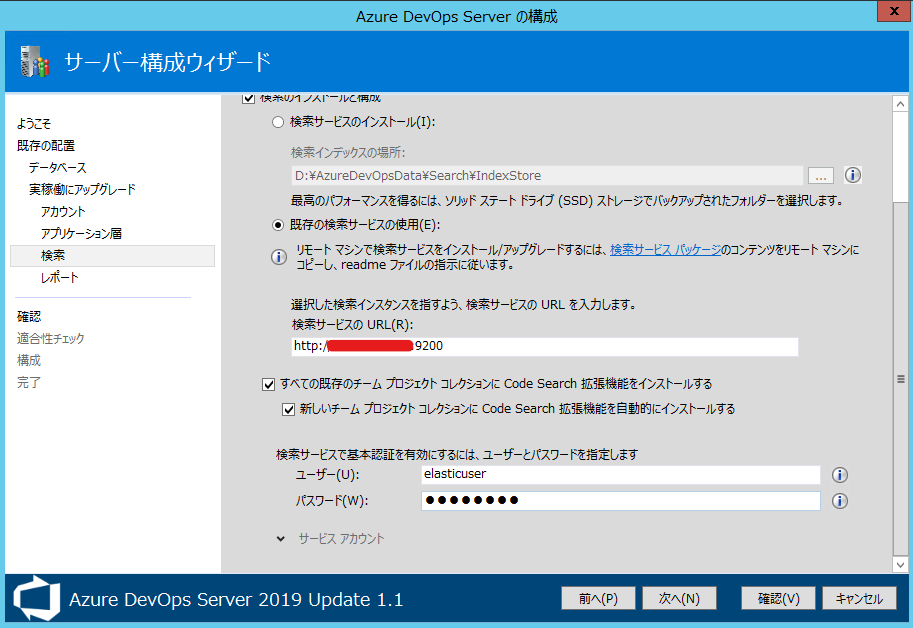
Task: Click the ユーザー input field
Action: (621, 475)
